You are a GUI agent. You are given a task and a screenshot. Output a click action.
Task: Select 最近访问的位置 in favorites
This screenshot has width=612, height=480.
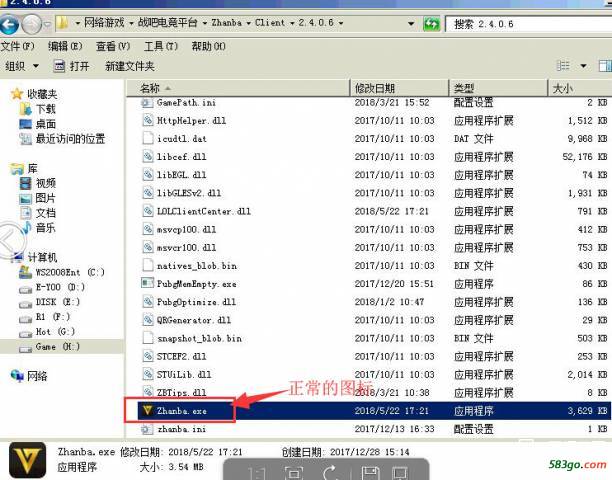click(x=70, y=139)
